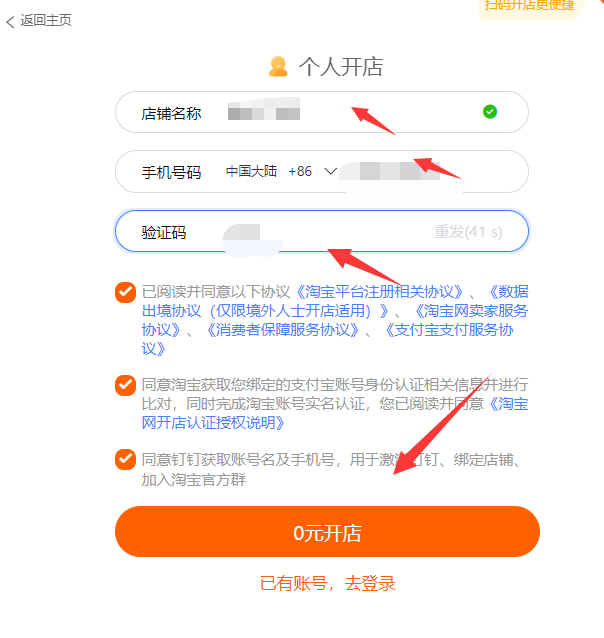
Task: Toggle the DingTalk account consent checkbox
Action: coord(125,459)
